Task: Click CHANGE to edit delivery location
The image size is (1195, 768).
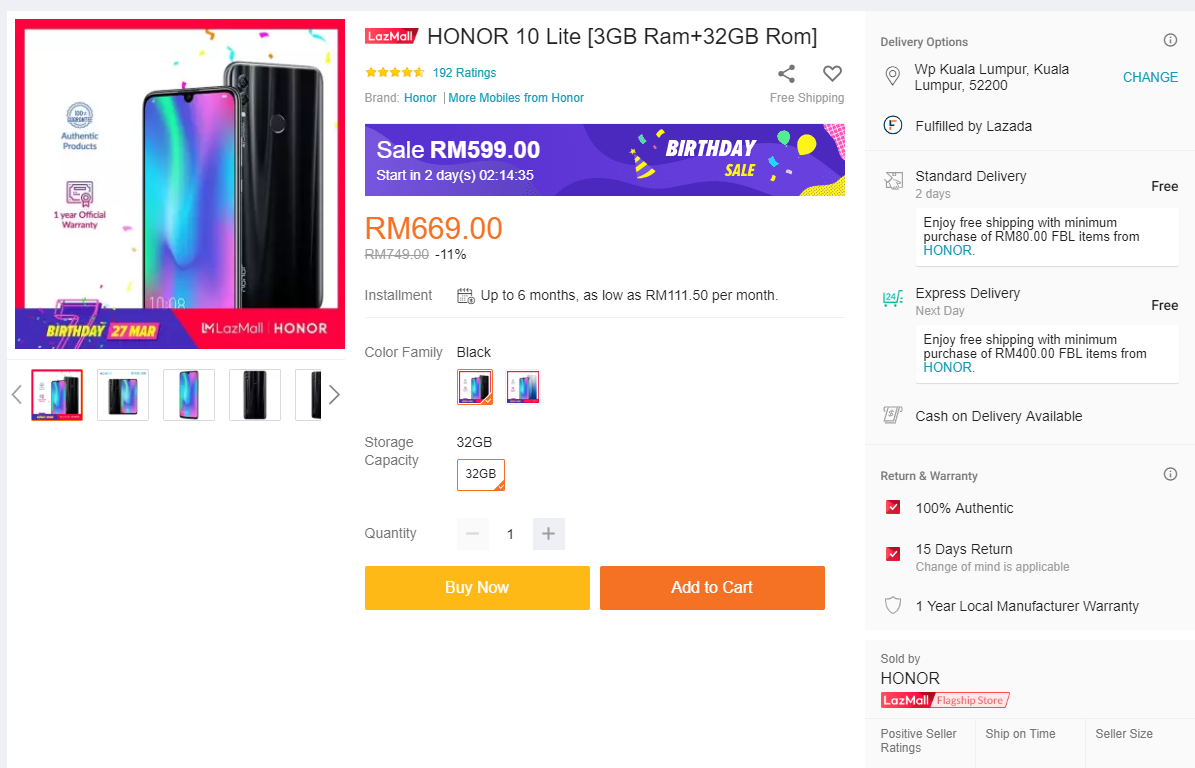Action: coord(1150,77)
